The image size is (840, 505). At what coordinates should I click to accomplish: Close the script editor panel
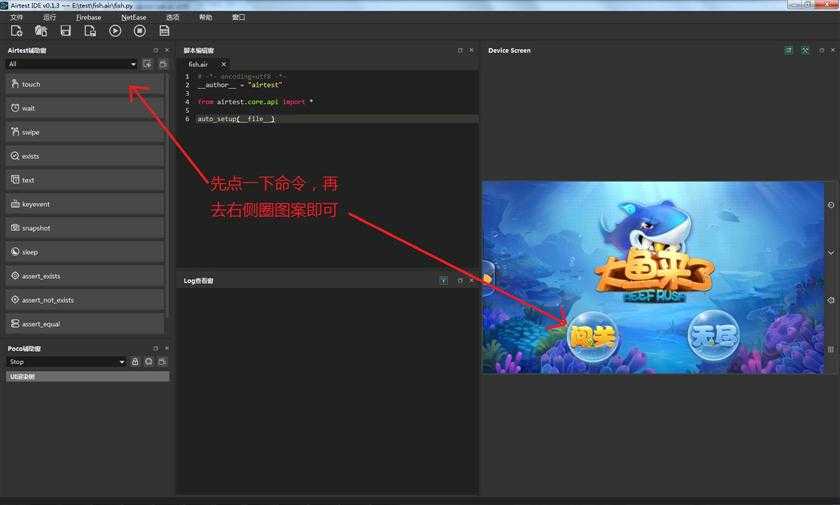pos(471,50)
